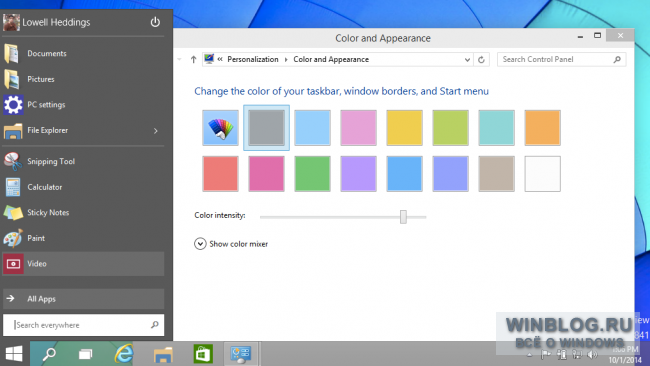Open the address bar history dropdown
Viewport: 650px width, 366px height.
pos(467,60)
